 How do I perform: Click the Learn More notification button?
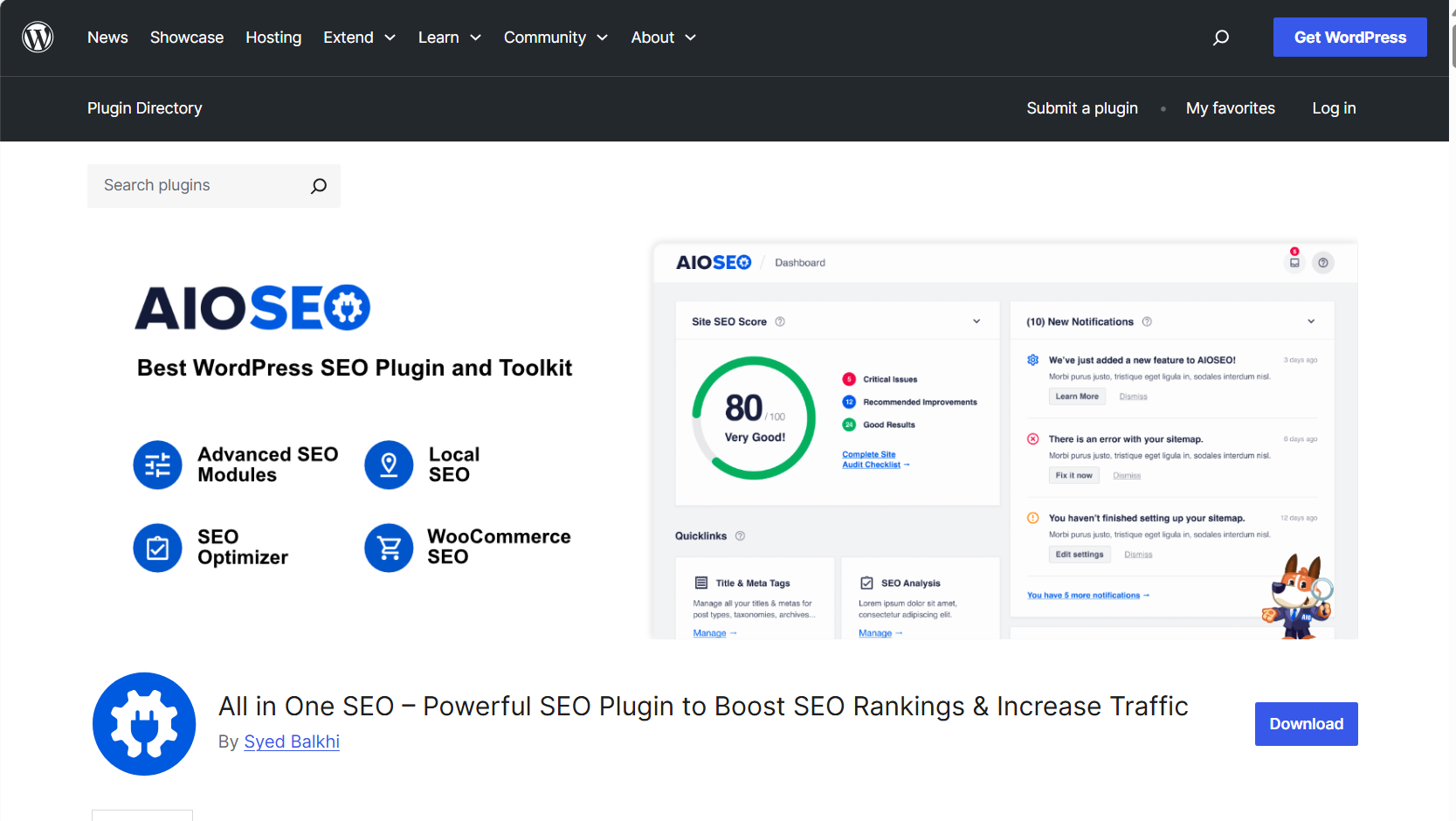pos(1077,397)
